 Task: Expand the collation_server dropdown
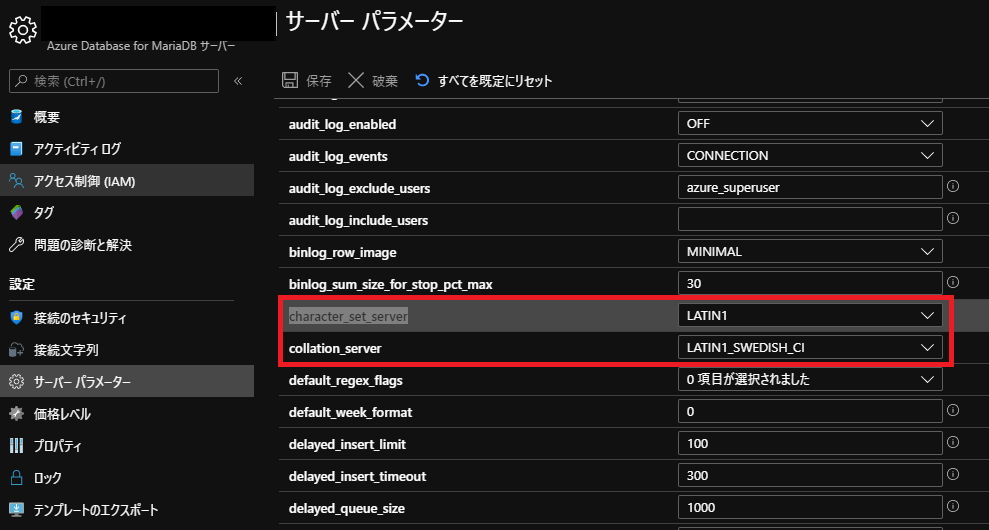(x=809, y=348)
